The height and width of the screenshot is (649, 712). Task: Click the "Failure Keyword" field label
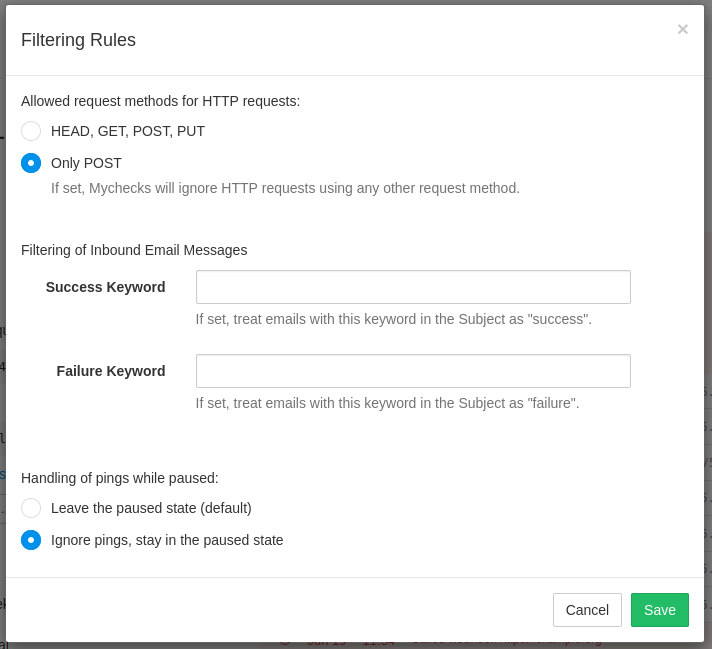[x=111, y=371]
